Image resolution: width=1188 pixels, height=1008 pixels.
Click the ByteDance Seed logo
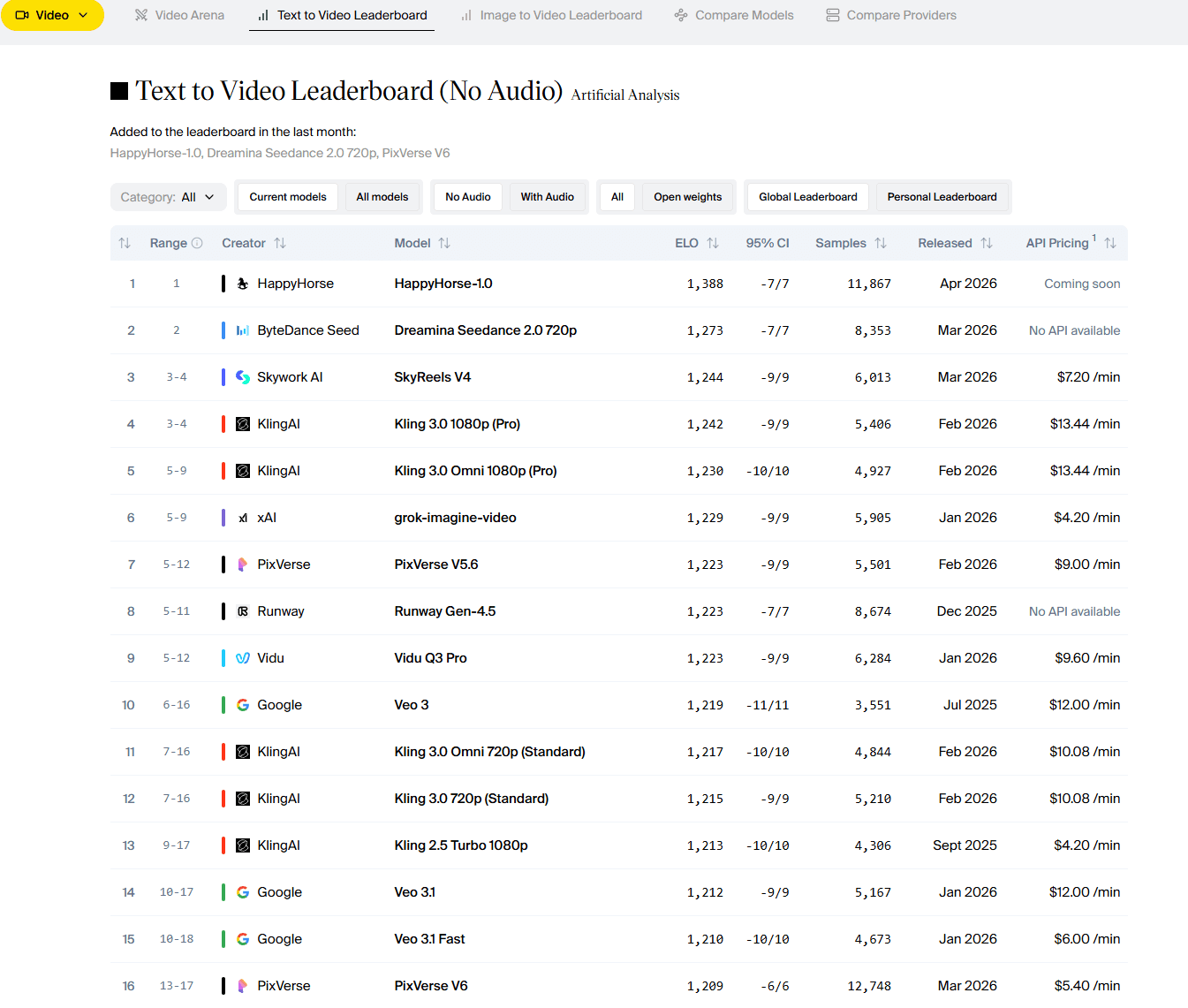[242, 330]
